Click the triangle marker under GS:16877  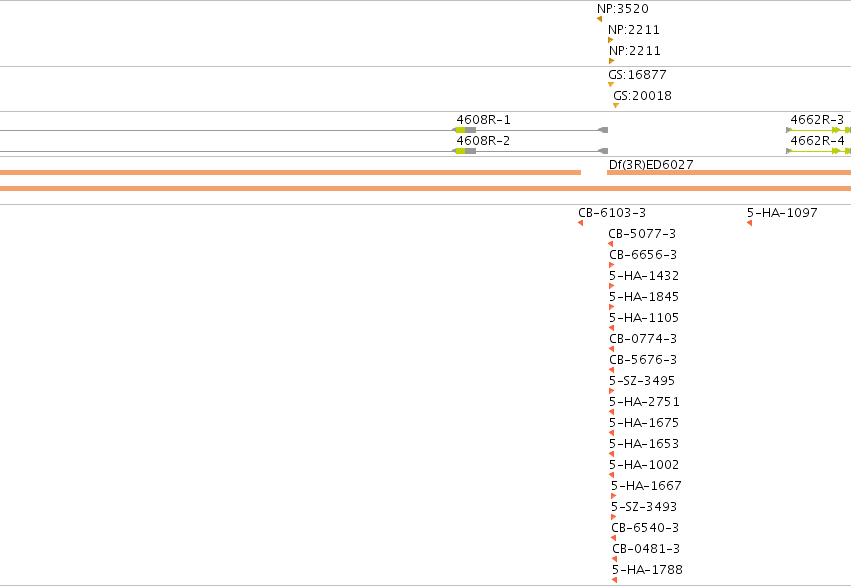click(x=611, y=85)
